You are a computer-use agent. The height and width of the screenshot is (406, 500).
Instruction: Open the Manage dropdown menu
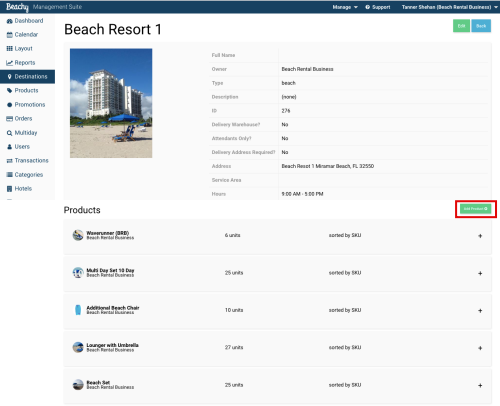coord(345,7)
